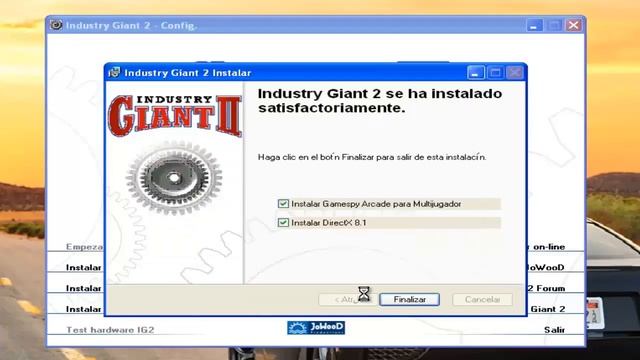Click Salir in the Config window
The image size is (640, 360).
(x=554, y=330)
